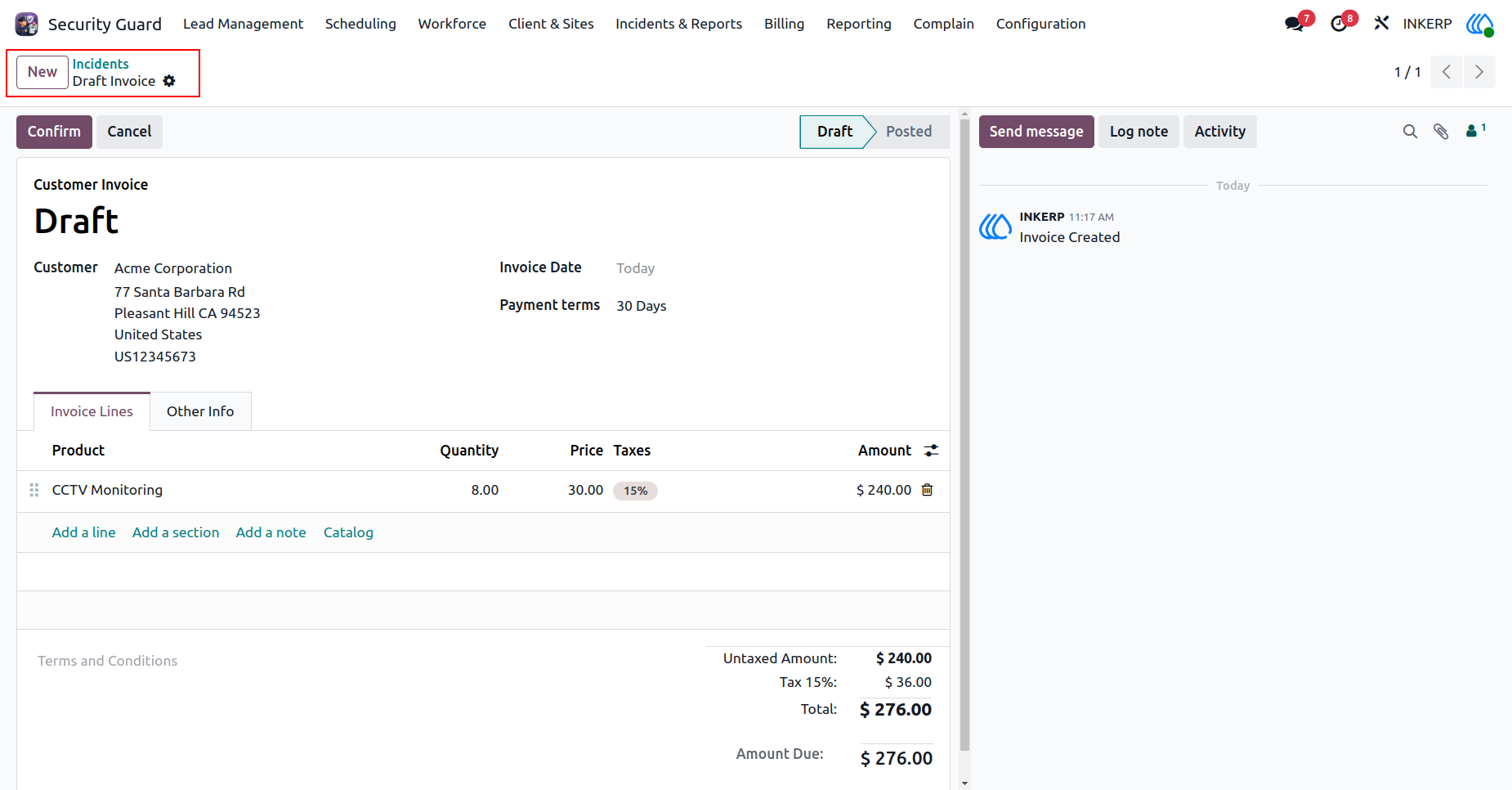
Task: Open the INKERP user avatar menu
Action: (1479, 24)
